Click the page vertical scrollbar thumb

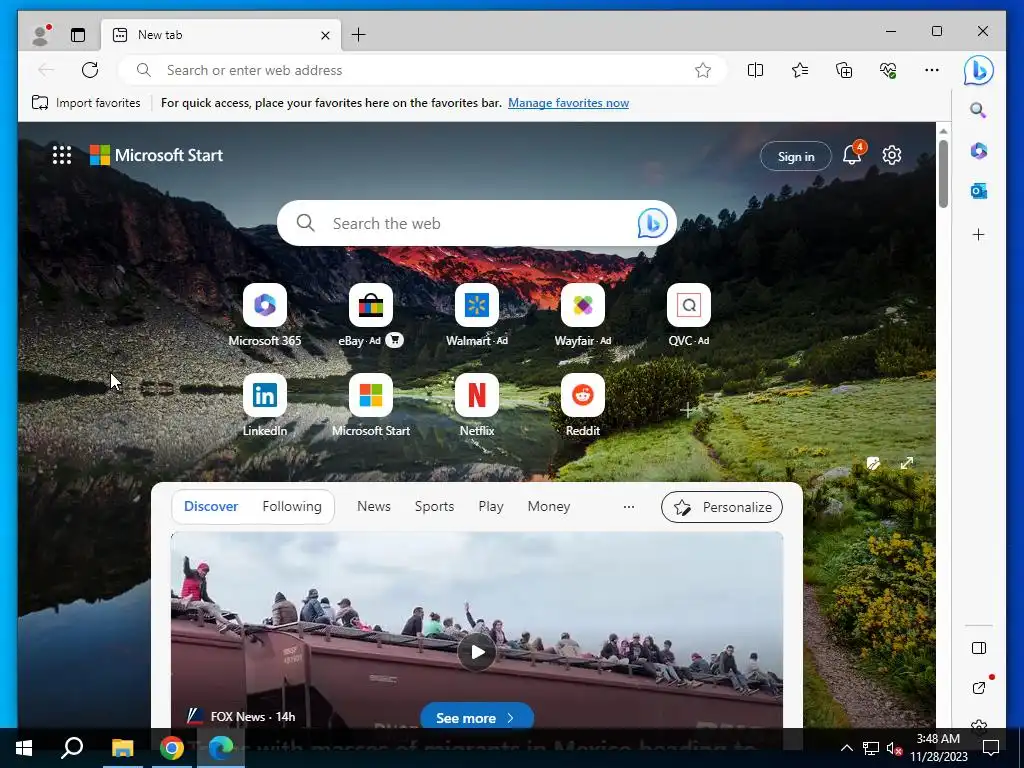943,174
